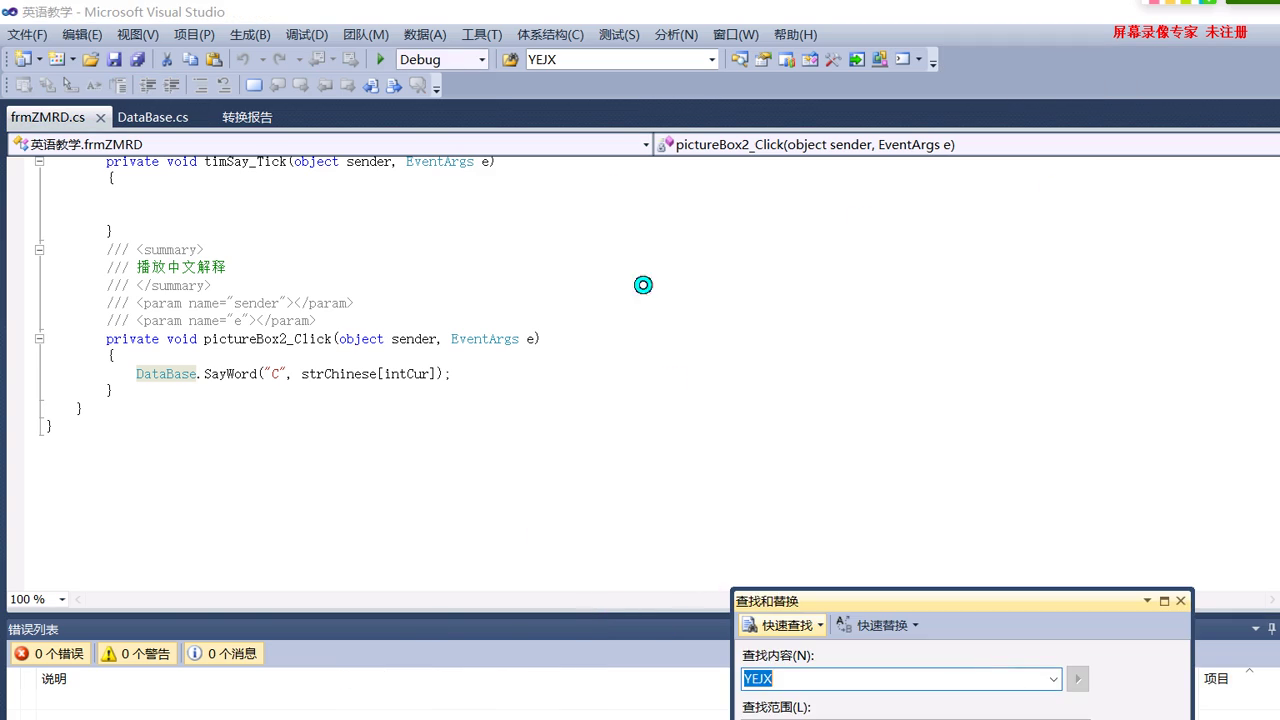Toggle the 0 个消息 messages filter
The image size is (1280, 720).
pyautogui.click(x=223, y=653)
